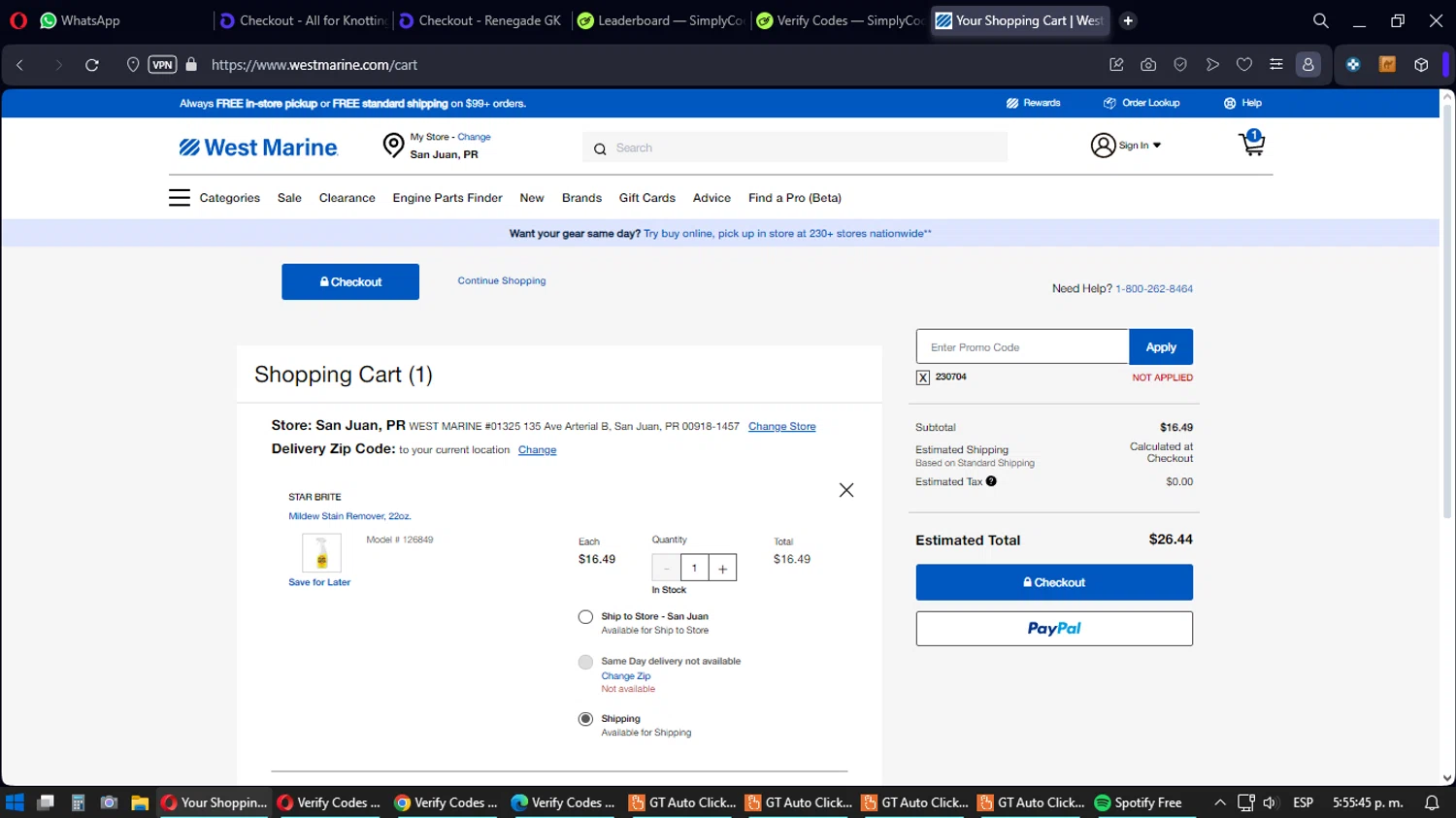
Task: Open Engine Parts Finder menu item
Action: coord(447,198)
